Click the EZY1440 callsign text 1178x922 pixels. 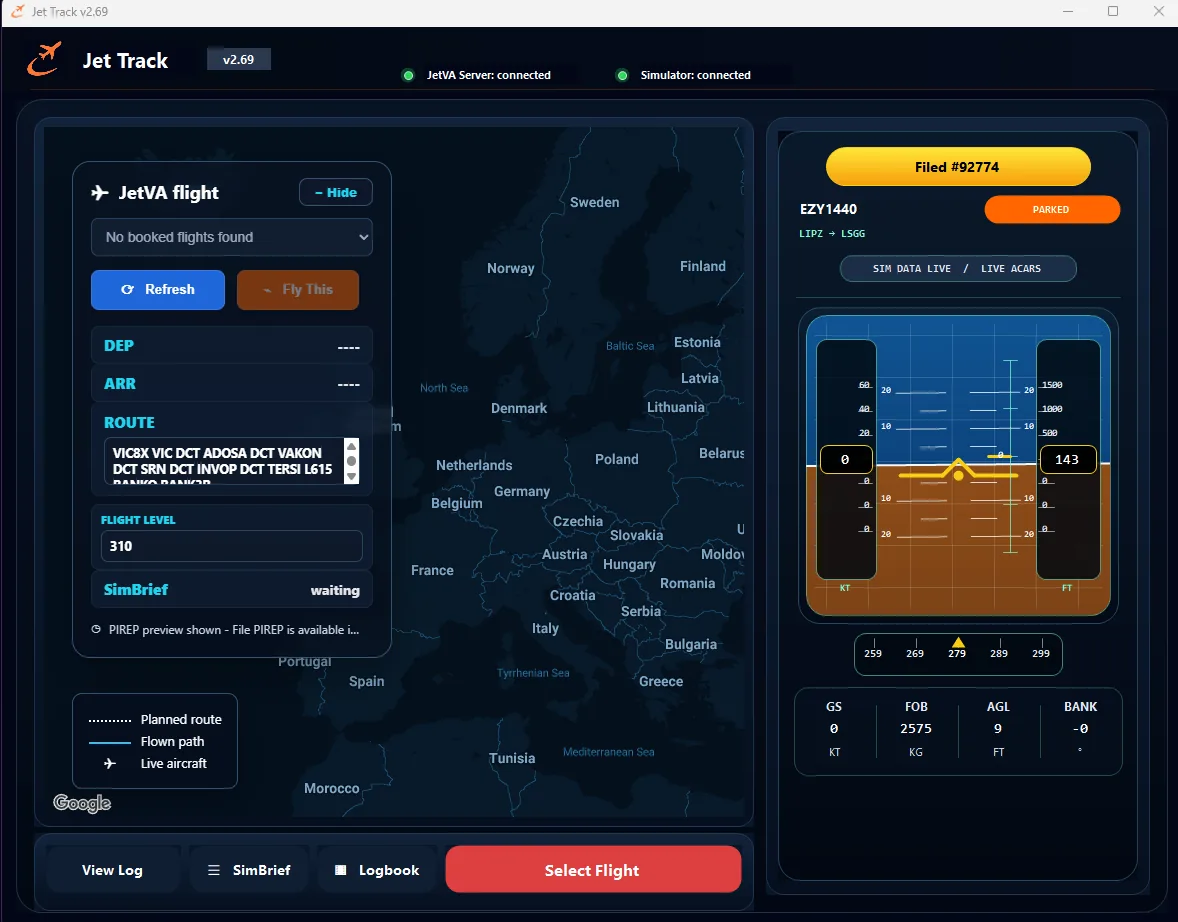coord(829,210)
